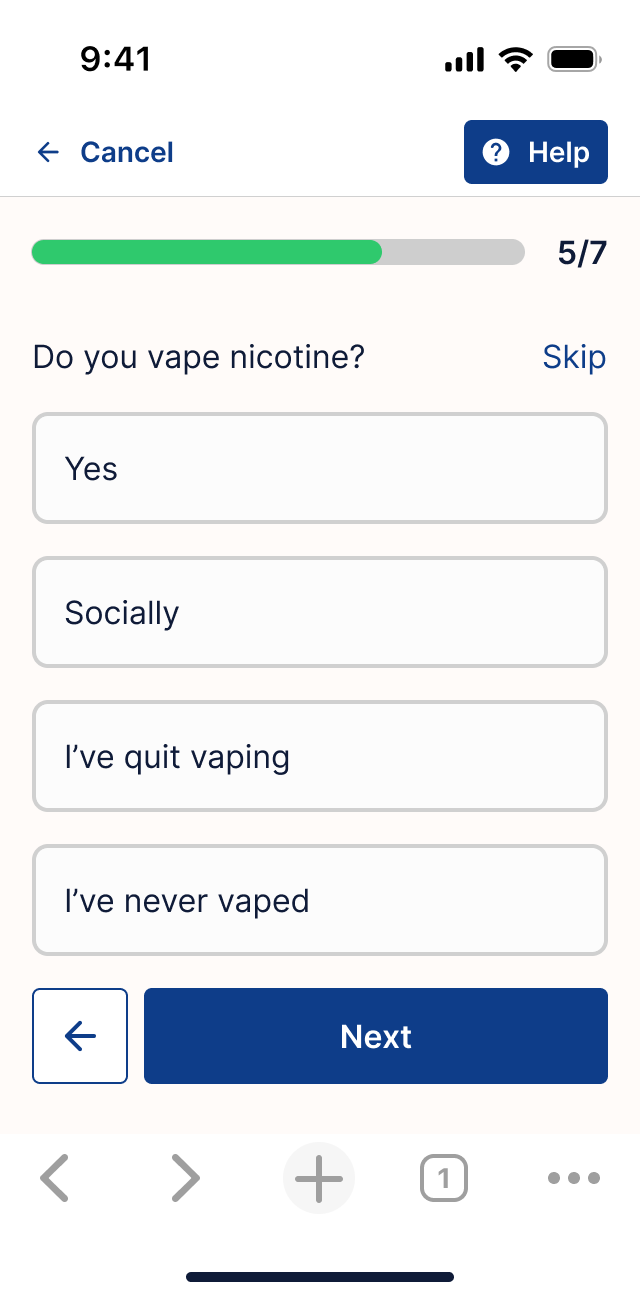Click the Cancel link text

coord(127,152)
